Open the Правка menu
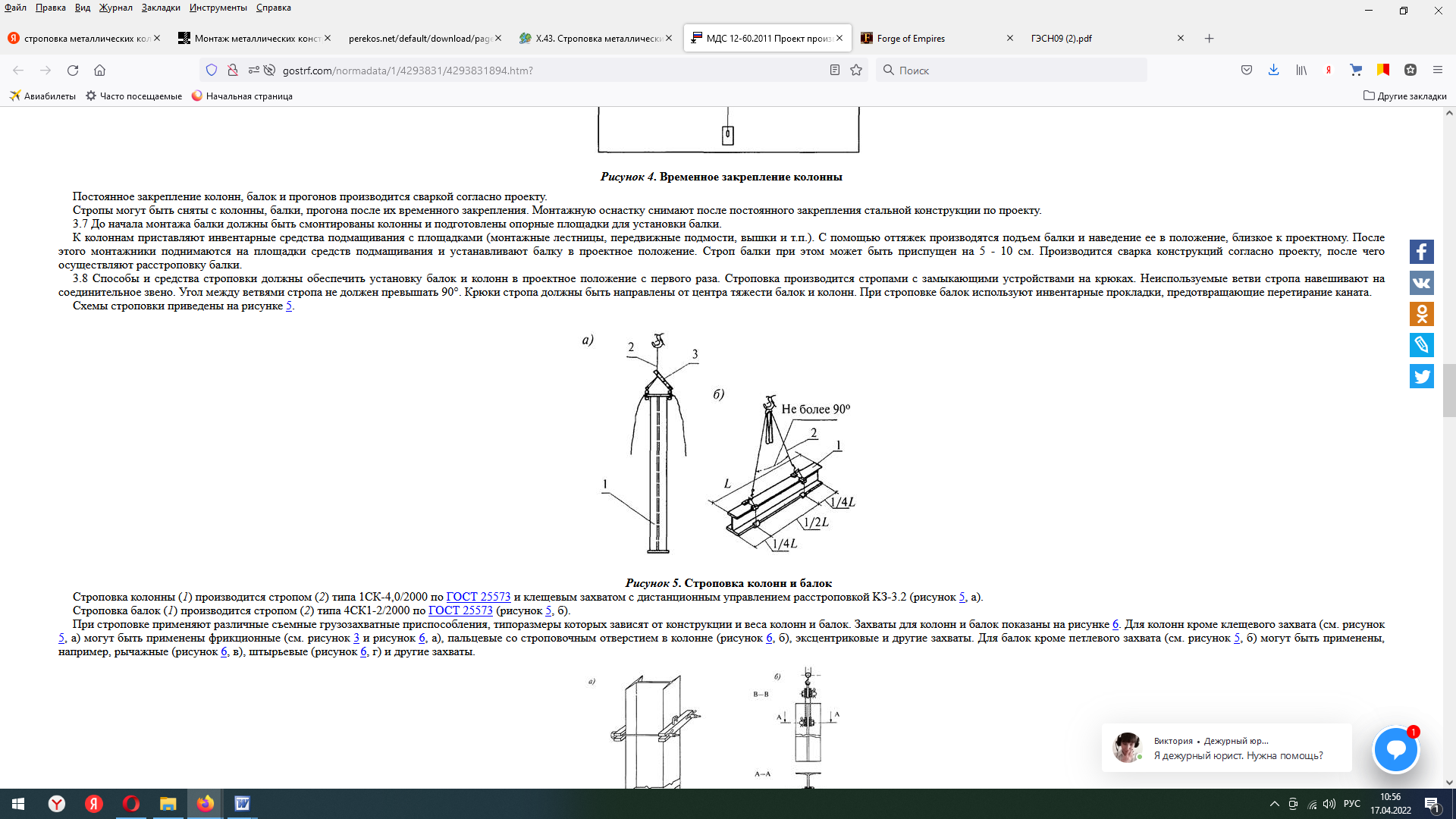Screen dimensions: 1456x819 51,8
